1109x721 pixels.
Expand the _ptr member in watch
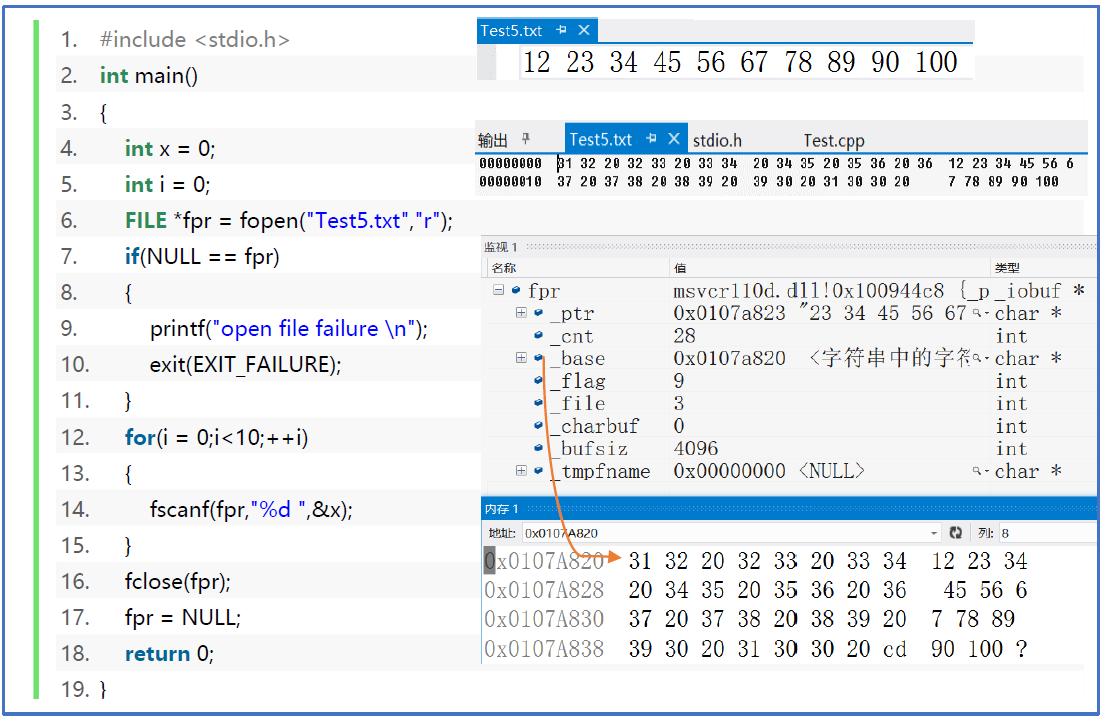pyautogui.click(x=521, y=313)
